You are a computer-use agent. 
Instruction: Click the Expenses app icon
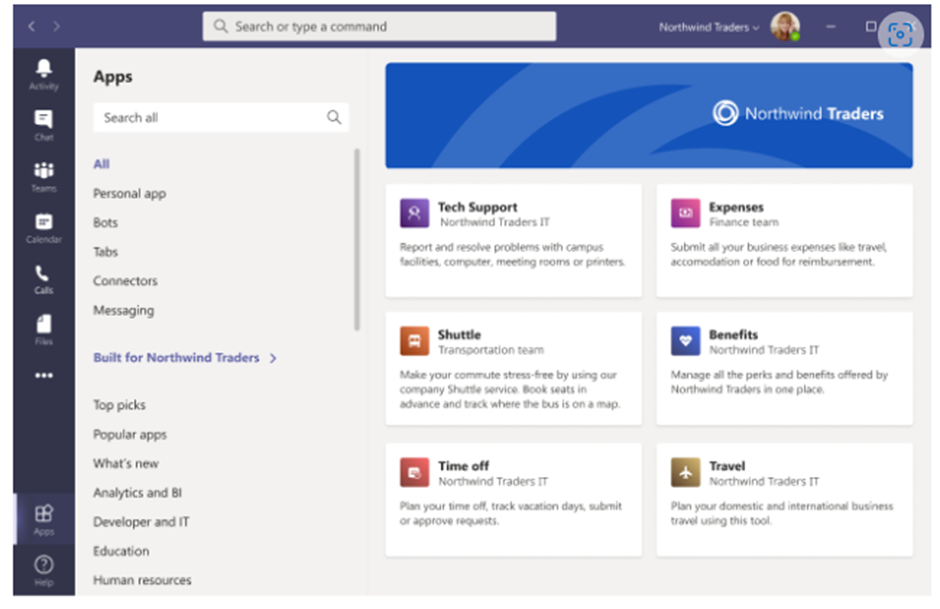click(685, 213)
